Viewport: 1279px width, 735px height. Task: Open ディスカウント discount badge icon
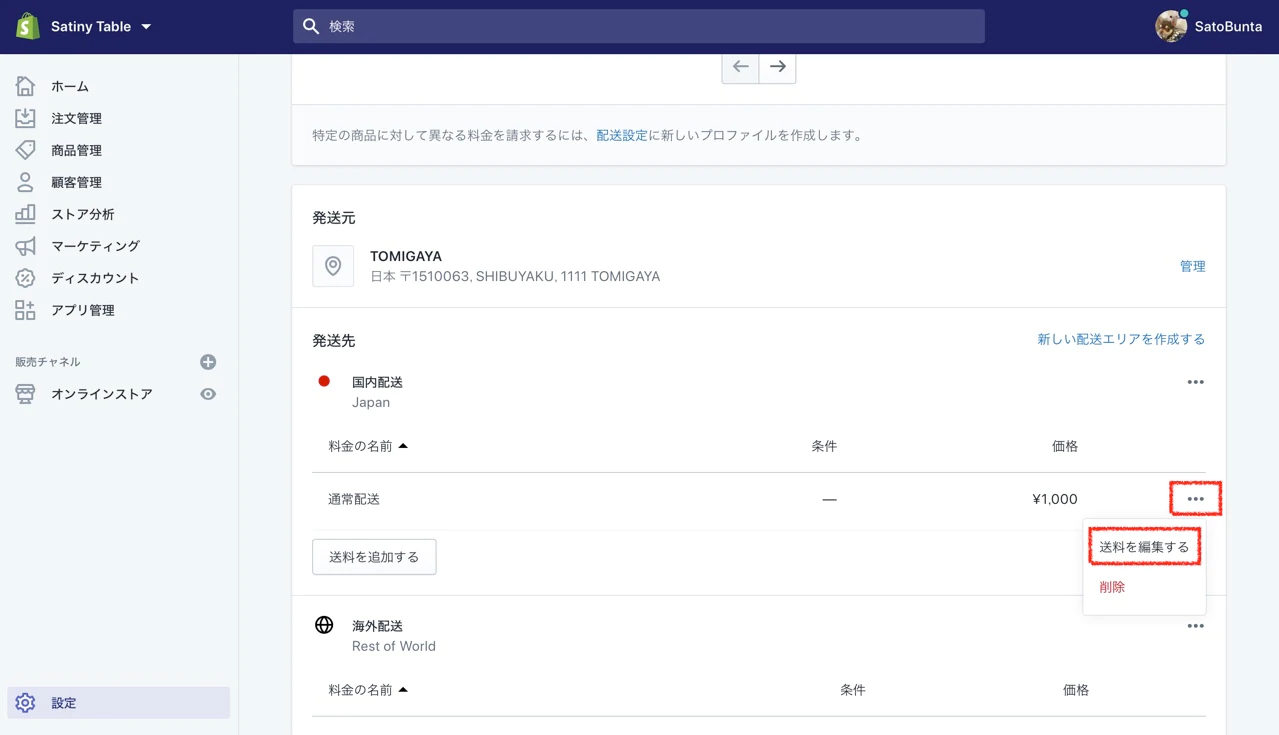click(25, 278)
